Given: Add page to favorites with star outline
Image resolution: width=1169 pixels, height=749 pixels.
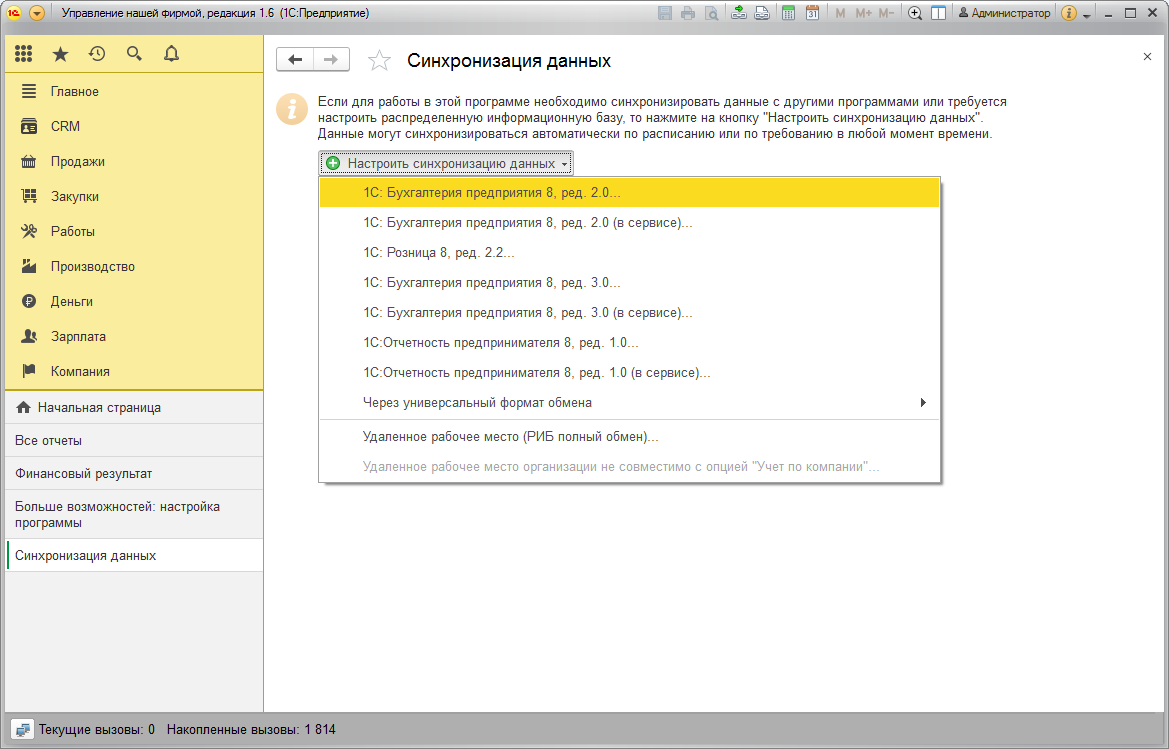Looking at the screenshot, I should point(379,60).
